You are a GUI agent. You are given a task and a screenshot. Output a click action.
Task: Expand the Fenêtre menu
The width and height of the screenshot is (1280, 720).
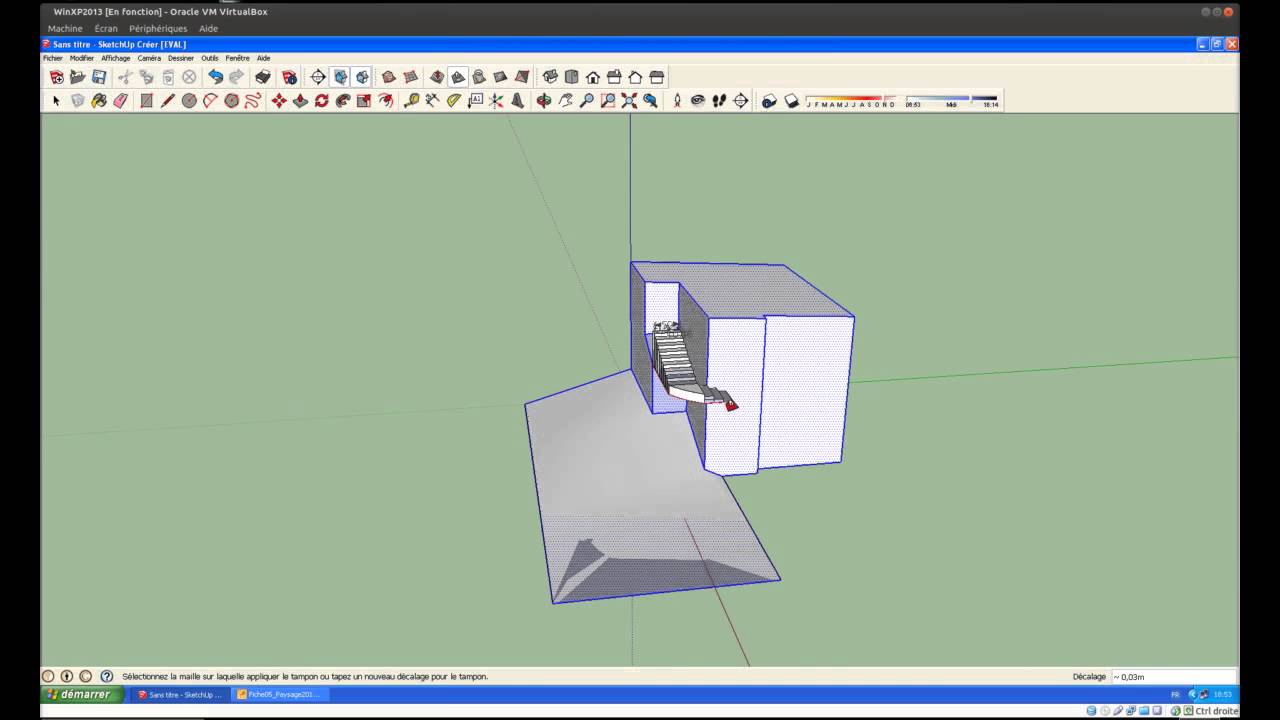point(237,58)
